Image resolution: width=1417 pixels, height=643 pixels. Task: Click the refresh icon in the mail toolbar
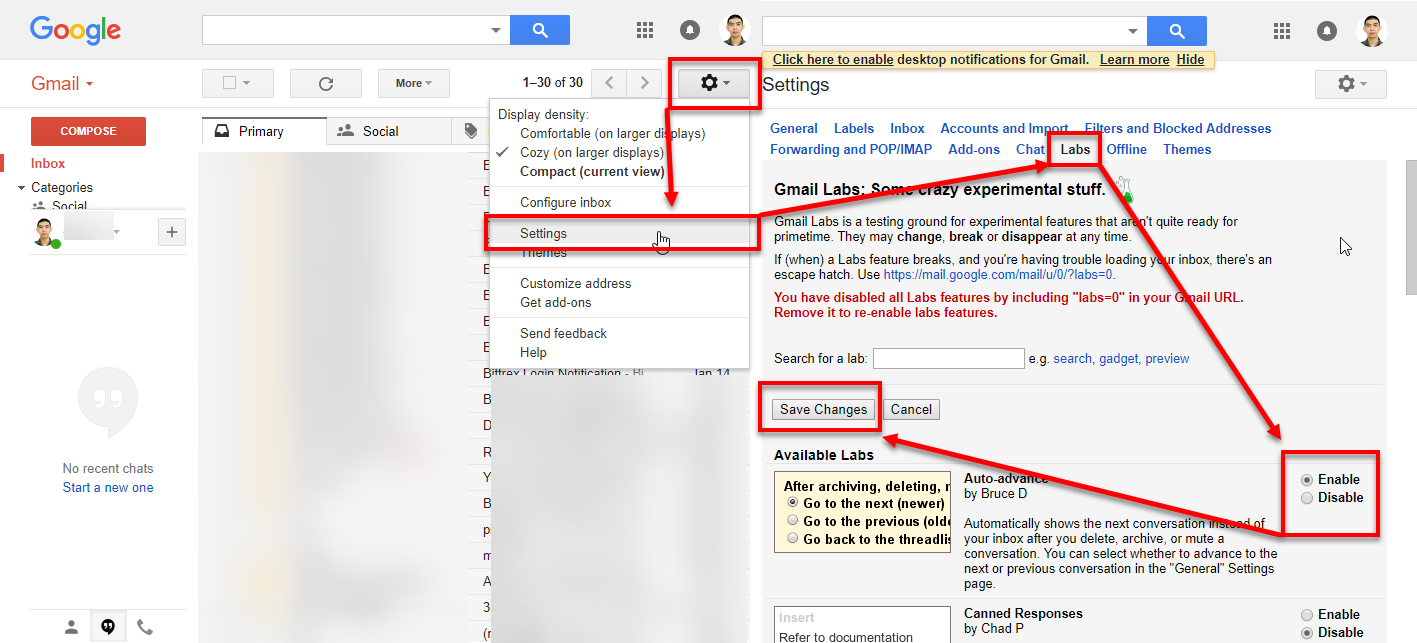pos(325,83)
